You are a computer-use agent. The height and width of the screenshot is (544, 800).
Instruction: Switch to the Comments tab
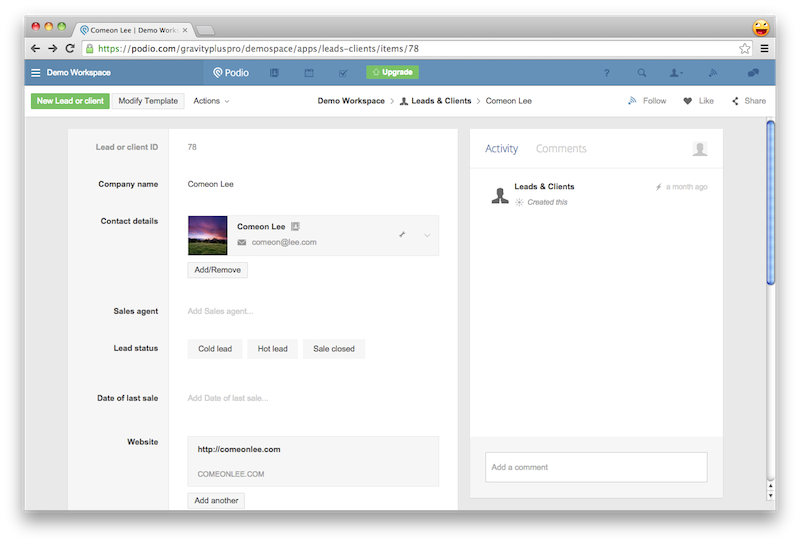tap(561, 149)
